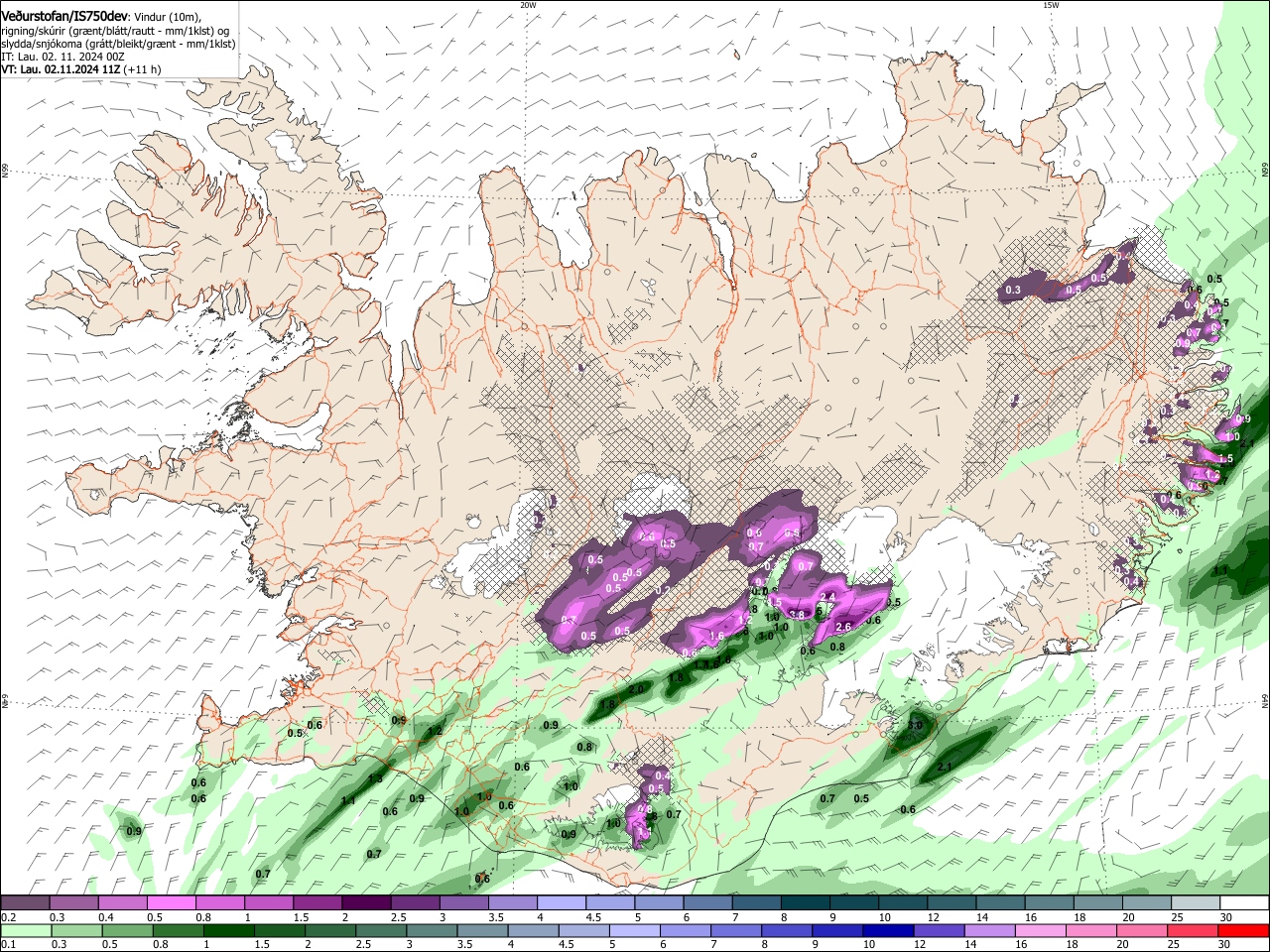Click the 'slydda/snjókoma' description line
Screen dimensions: 1270x952
(118, 44)
